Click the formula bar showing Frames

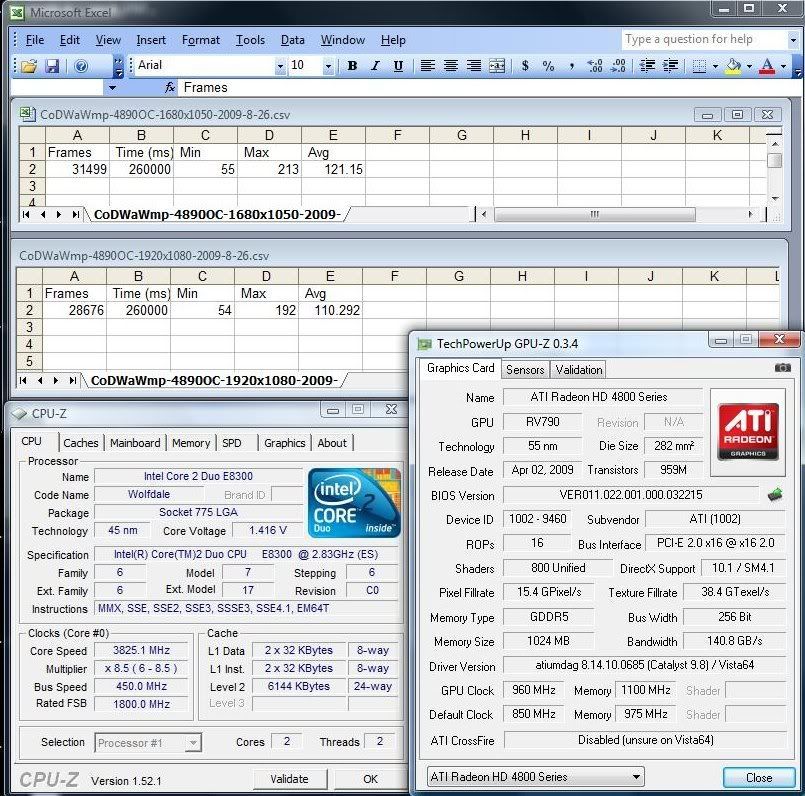[x=488, y=88]
